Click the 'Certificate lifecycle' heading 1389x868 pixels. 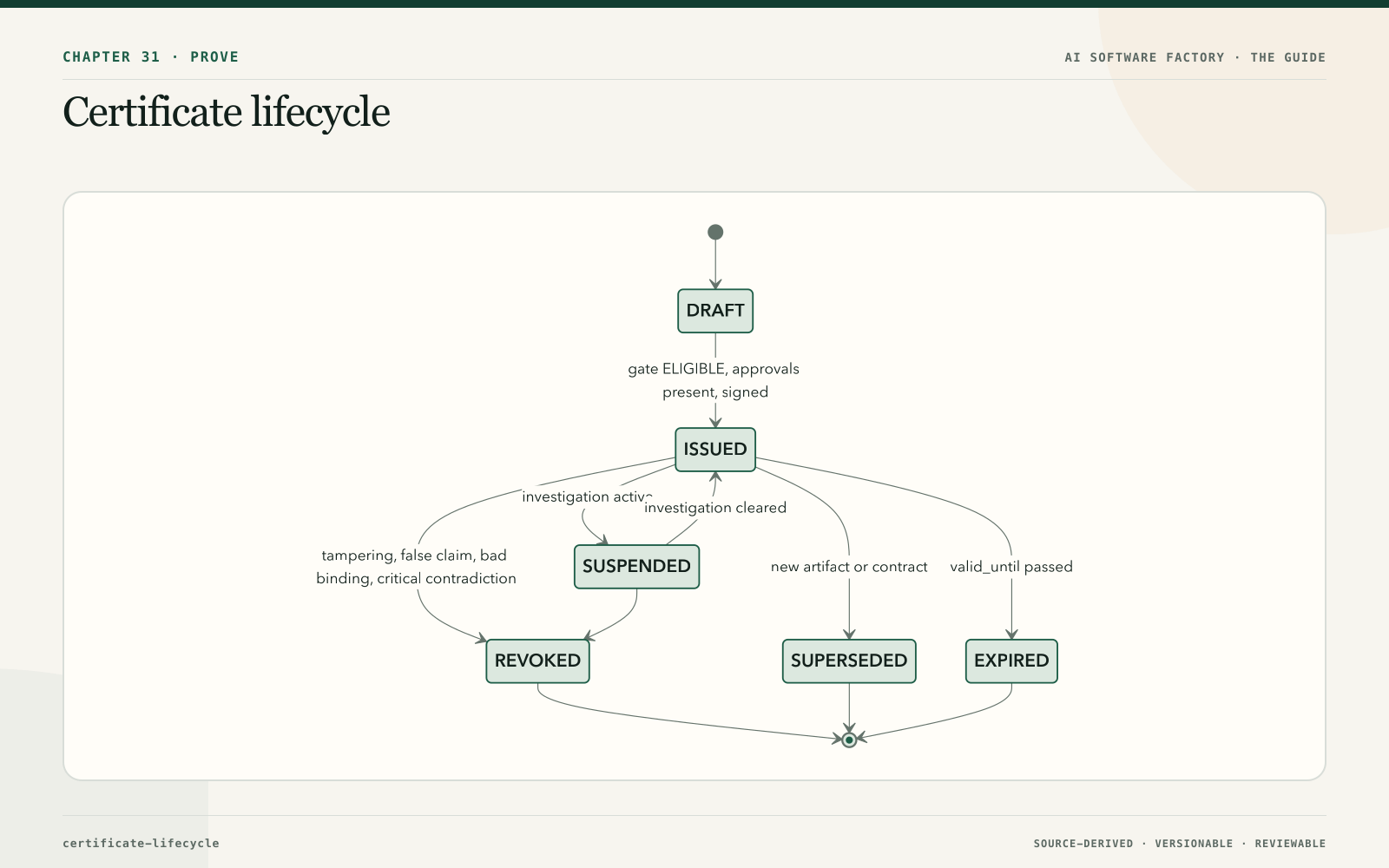click(x=227, y=113)
